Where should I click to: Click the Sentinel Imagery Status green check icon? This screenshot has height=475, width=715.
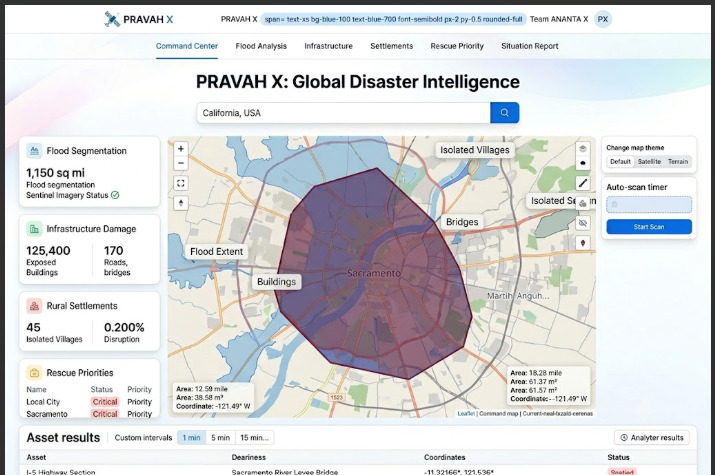click(x=115, y=195)
